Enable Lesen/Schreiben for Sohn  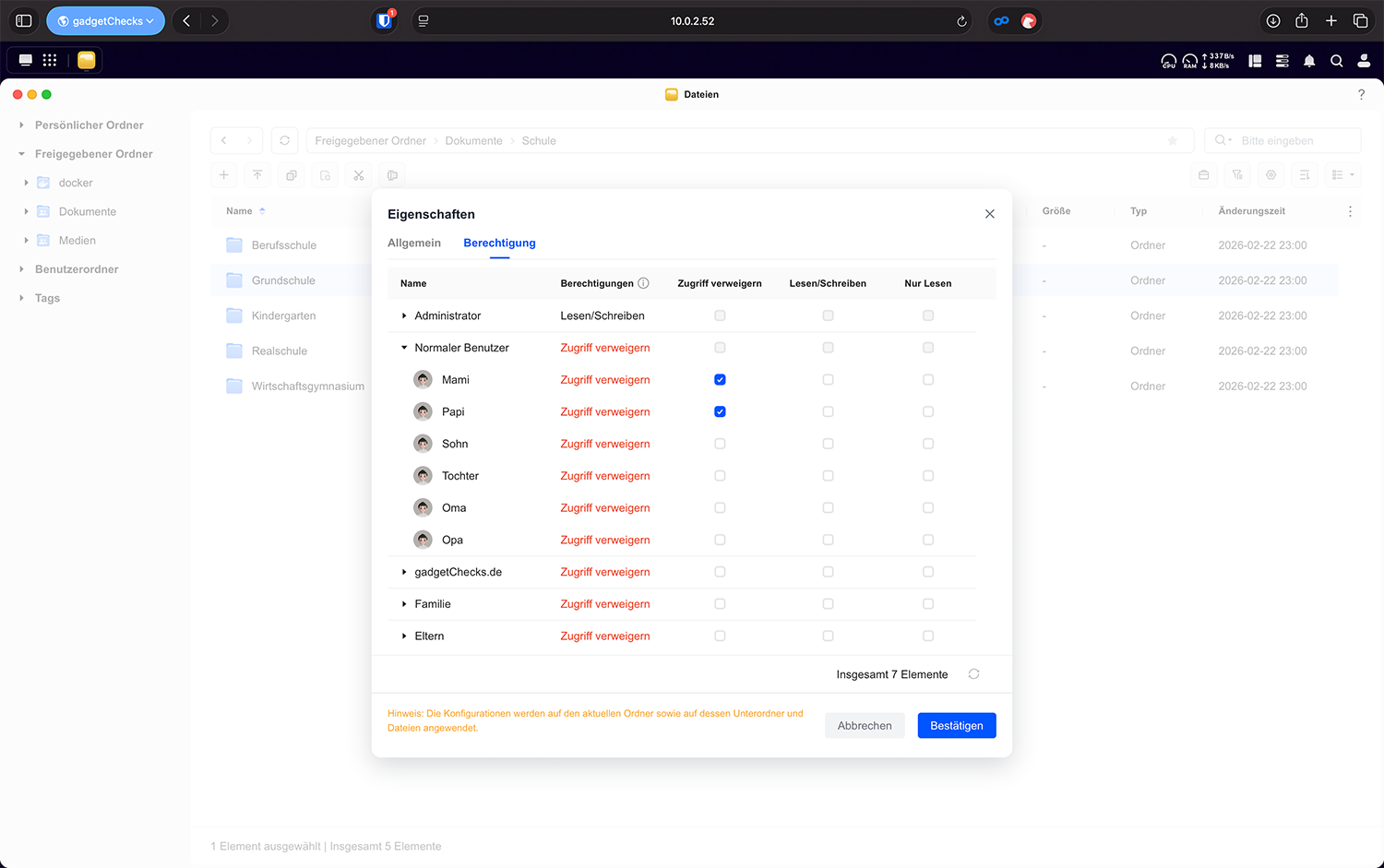pyautogui.click(x=828, y=444)
